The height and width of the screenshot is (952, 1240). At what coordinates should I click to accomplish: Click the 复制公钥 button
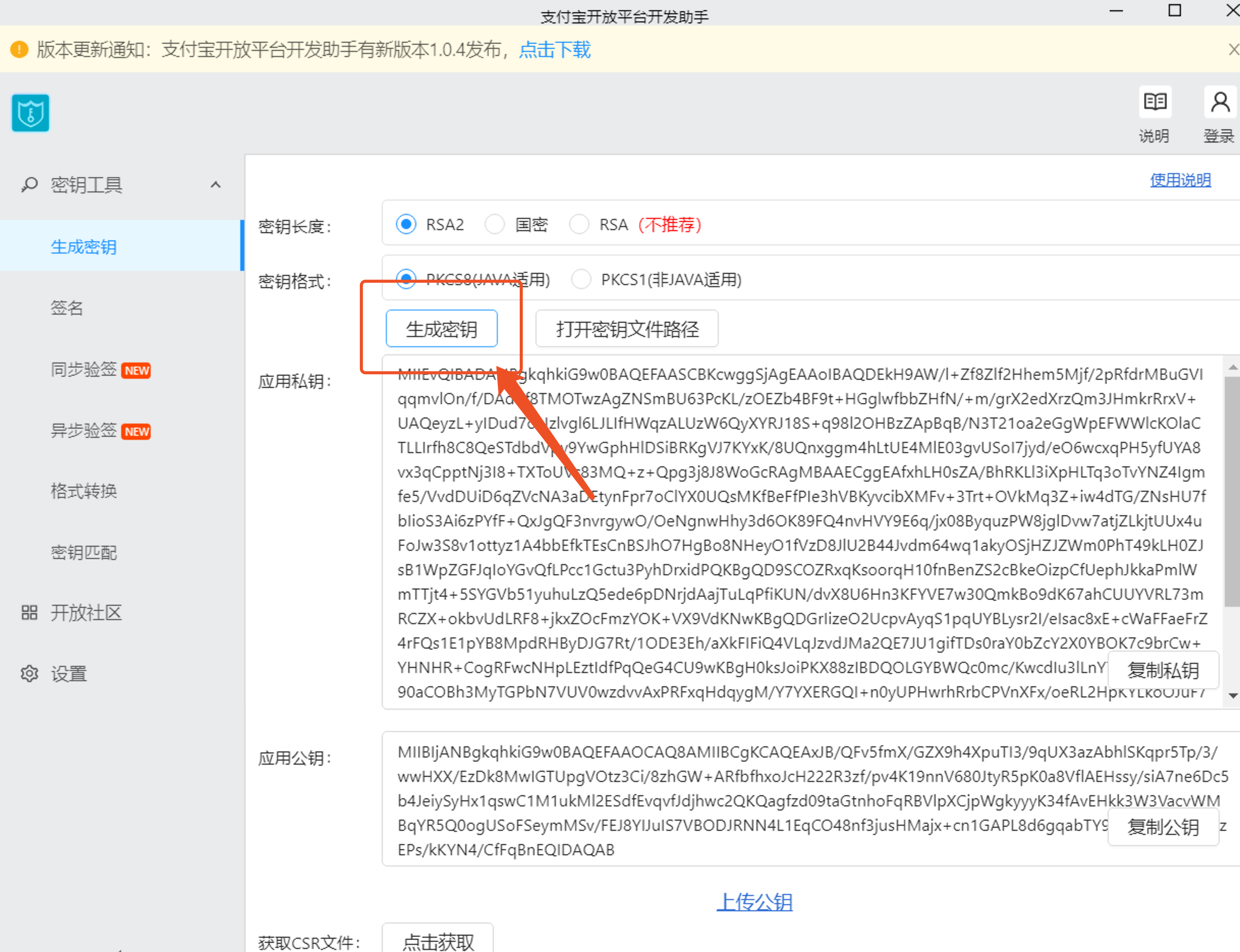[x=1163, y=827]
